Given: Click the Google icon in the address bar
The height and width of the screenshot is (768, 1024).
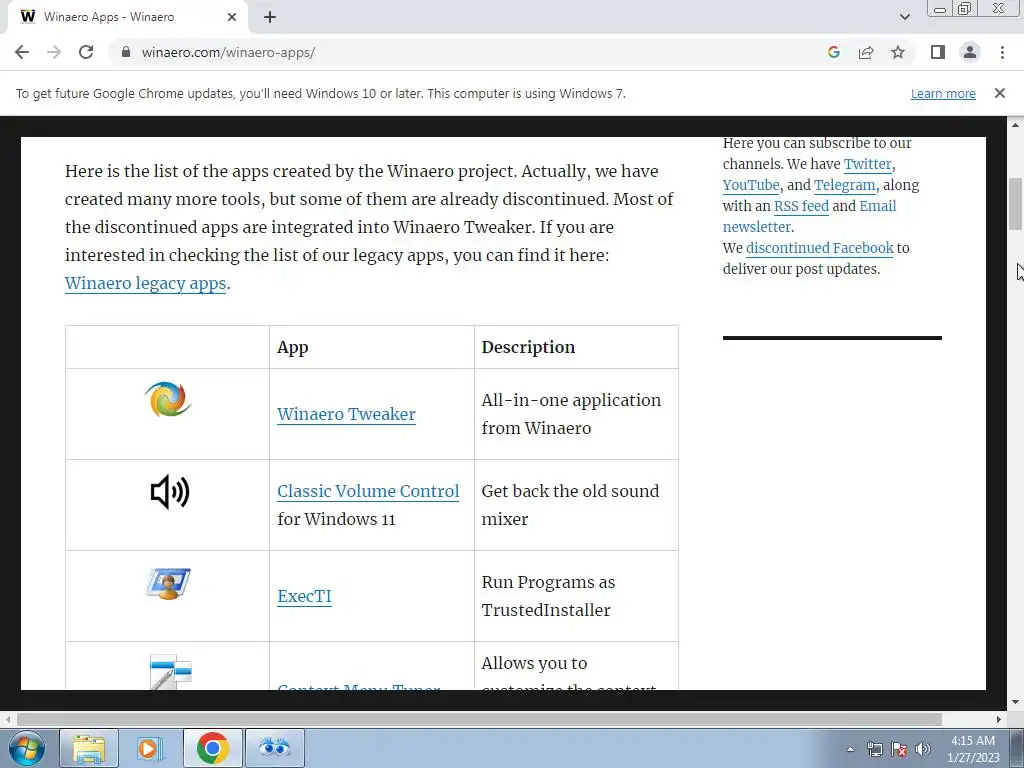Looking at the screenshot, I should 833,52.
